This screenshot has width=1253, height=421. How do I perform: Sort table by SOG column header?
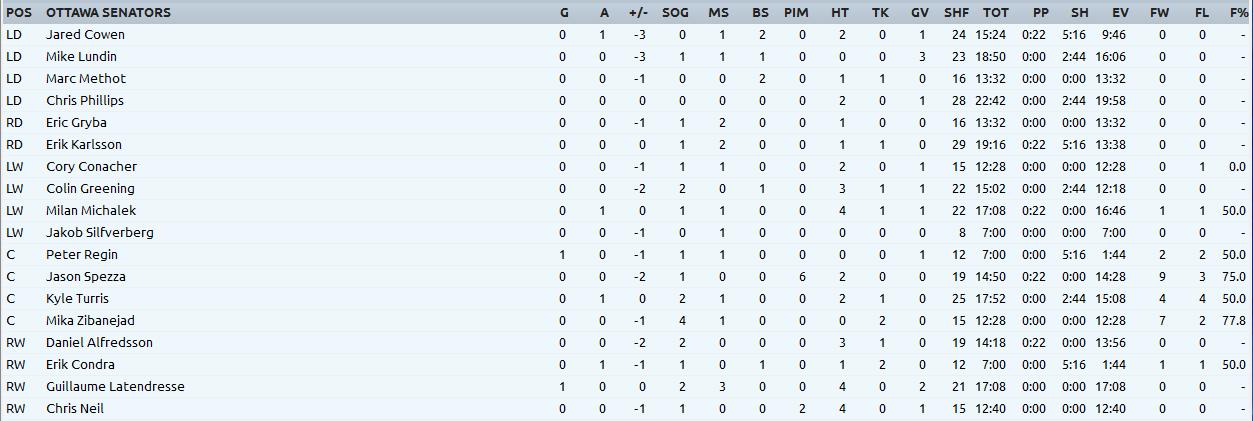[675, 12]
